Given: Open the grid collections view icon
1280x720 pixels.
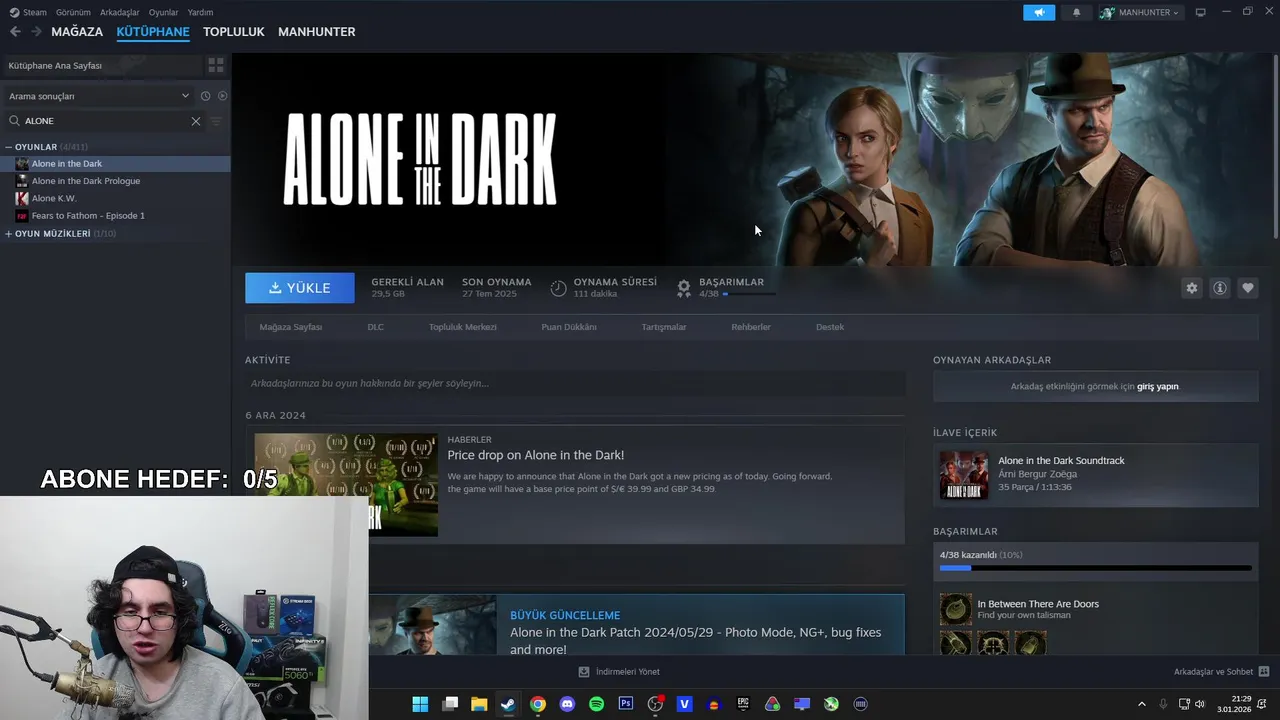Looking at the screenshot, I should tap(215, 65).
